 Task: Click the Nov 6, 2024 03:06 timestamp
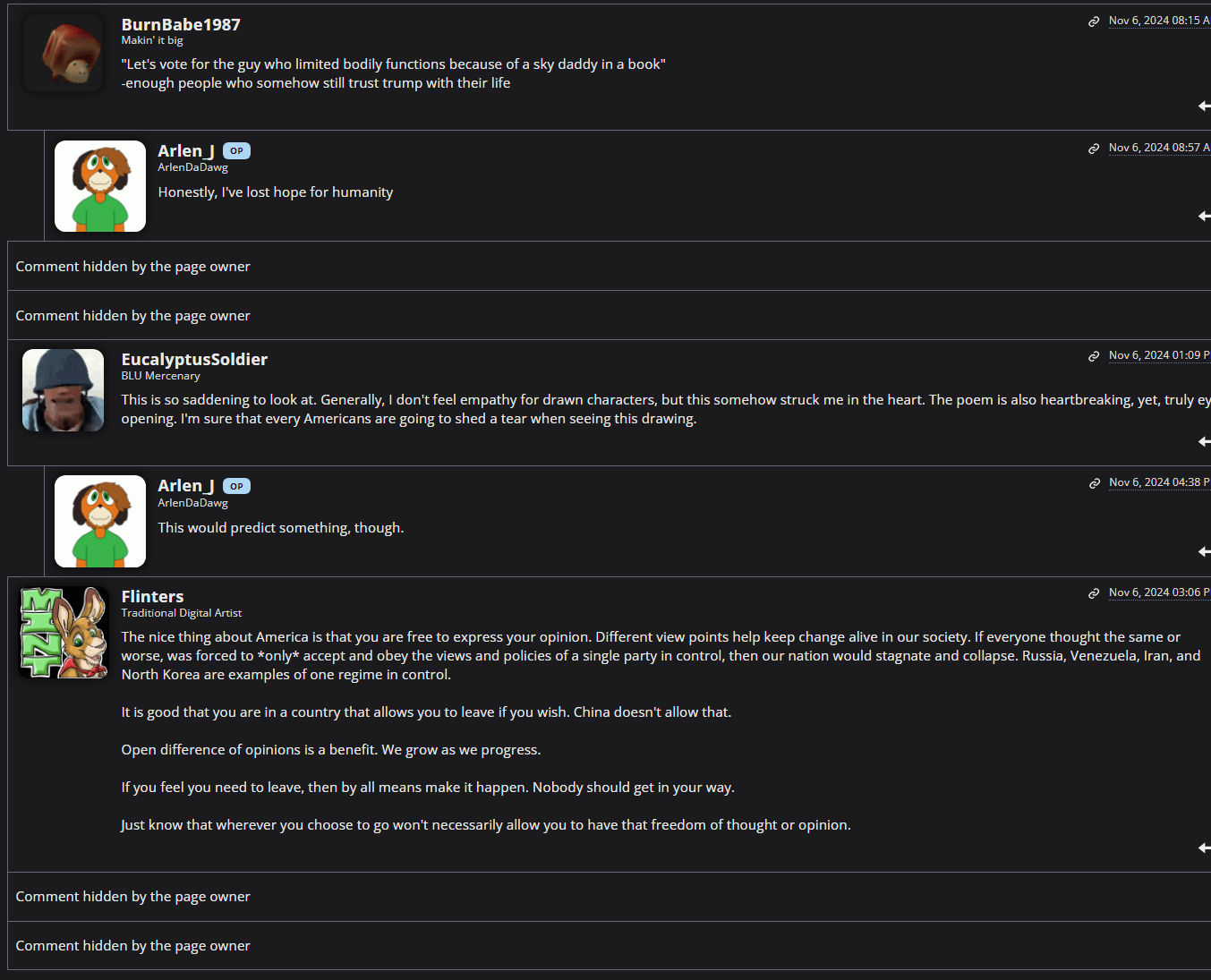1158,592
